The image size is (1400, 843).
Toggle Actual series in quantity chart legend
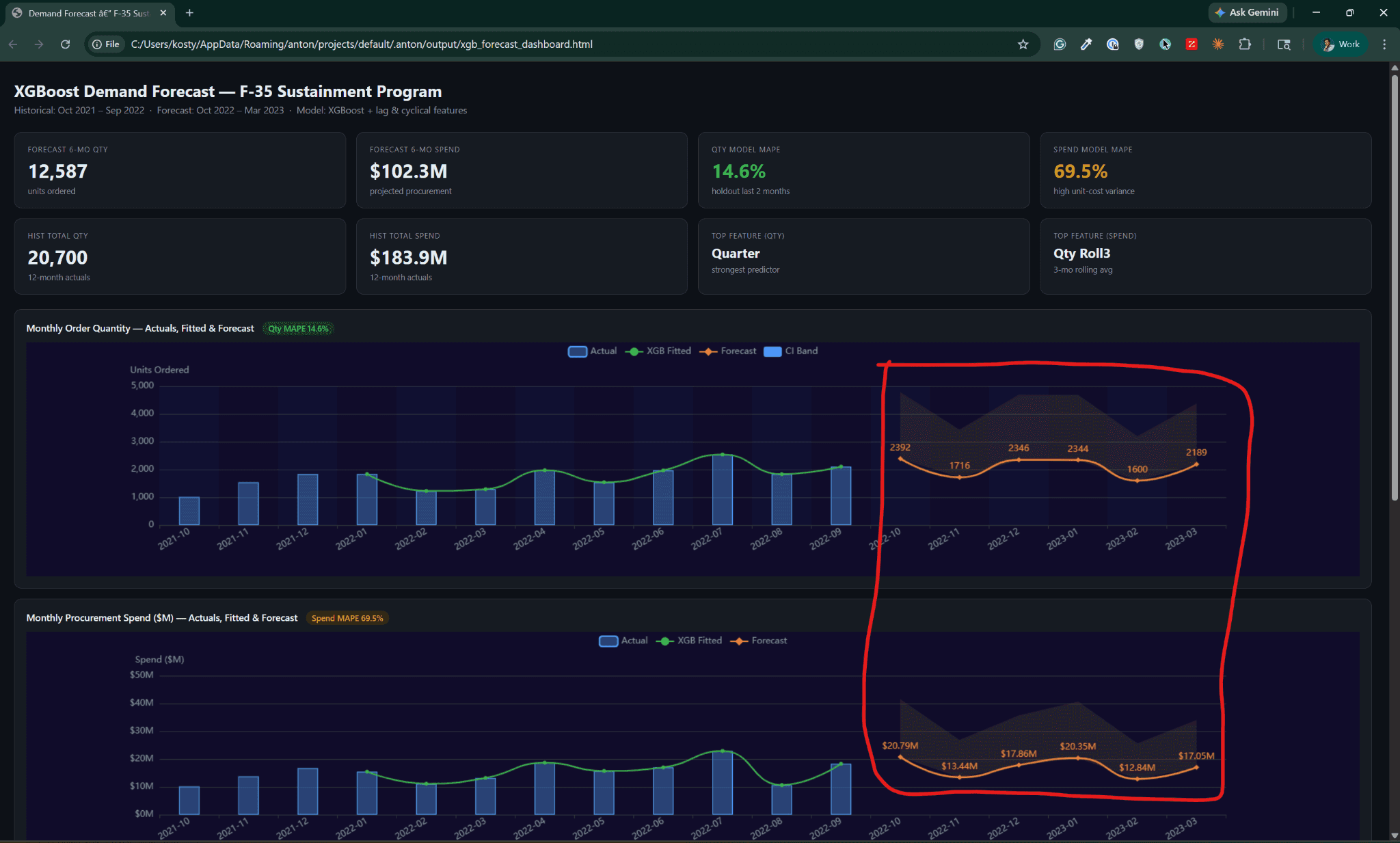click(x=592, y=351)
